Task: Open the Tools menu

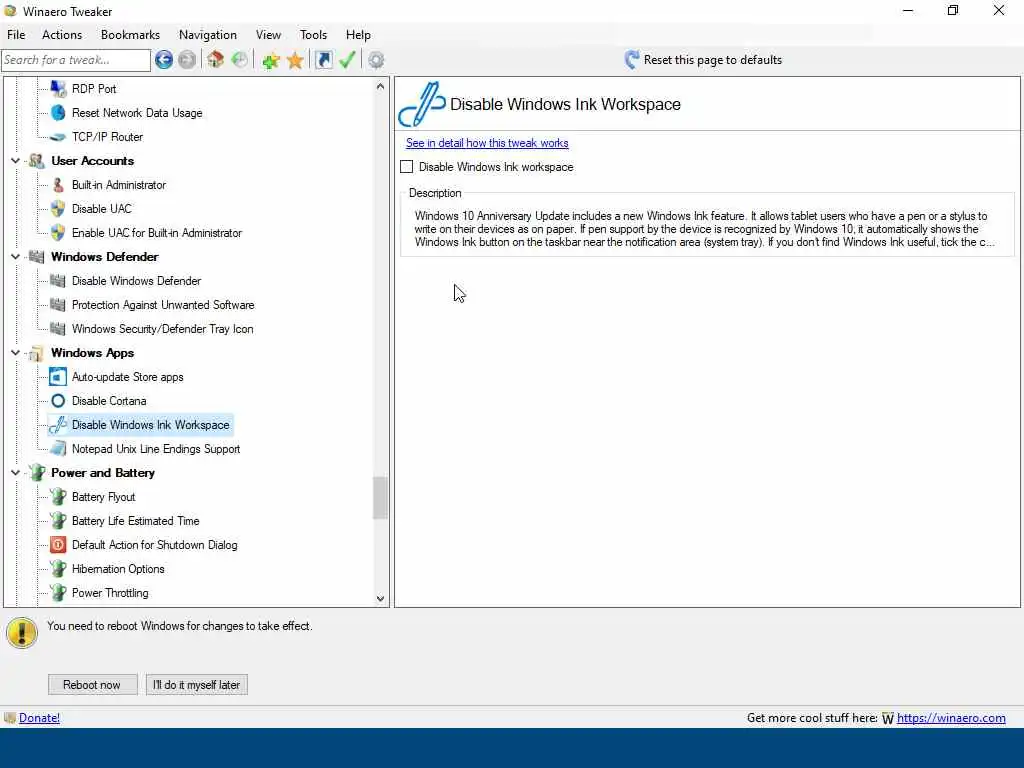Action: point(313,35)
